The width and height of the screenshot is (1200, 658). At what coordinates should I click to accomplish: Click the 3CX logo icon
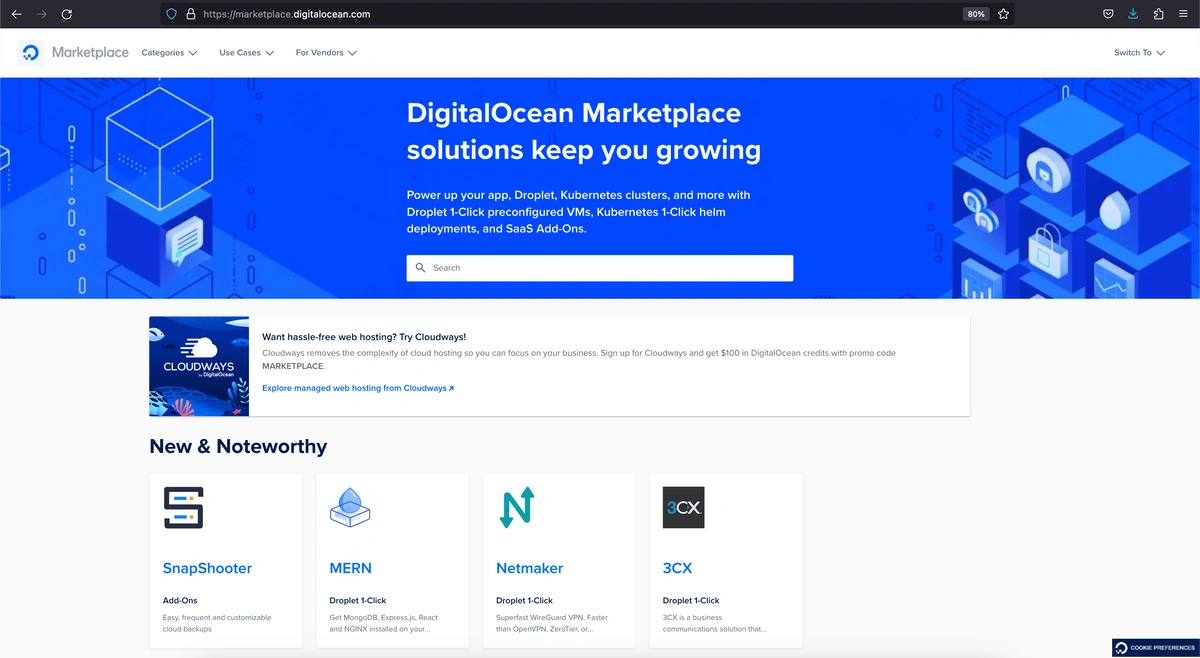(683, 507)
